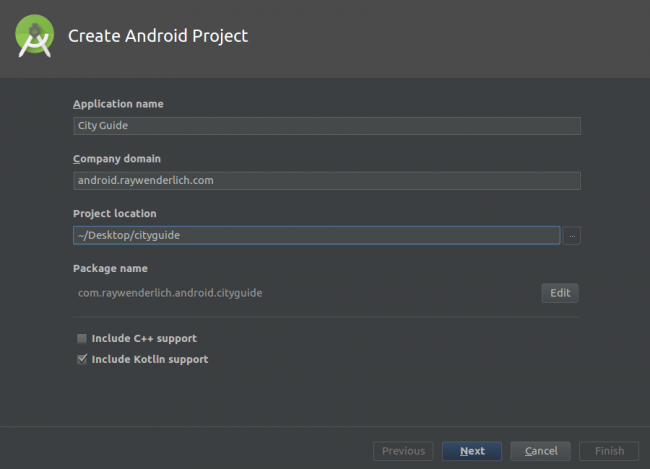Click the Android Studio logo icon
This screenshot has width=650, height=469.
click(34, 36)
